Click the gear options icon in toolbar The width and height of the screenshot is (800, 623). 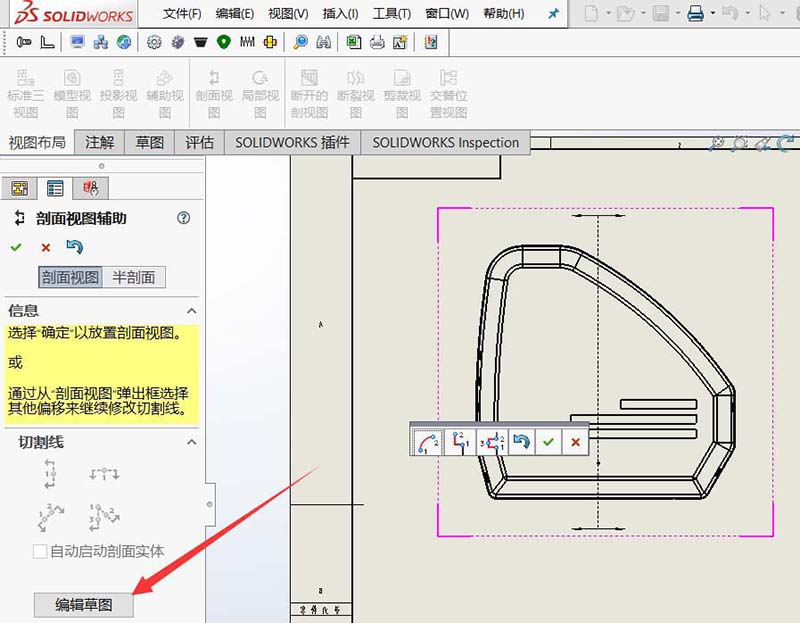coord(154,42)
